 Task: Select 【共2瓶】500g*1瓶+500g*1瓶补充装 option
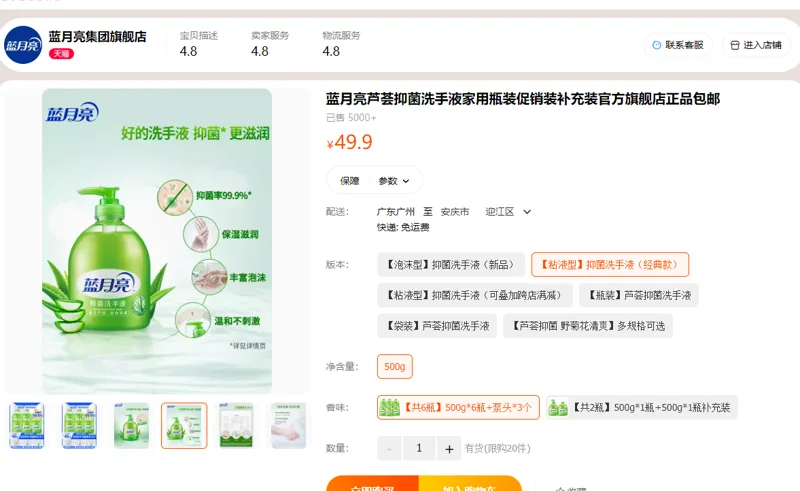(642, 407)
